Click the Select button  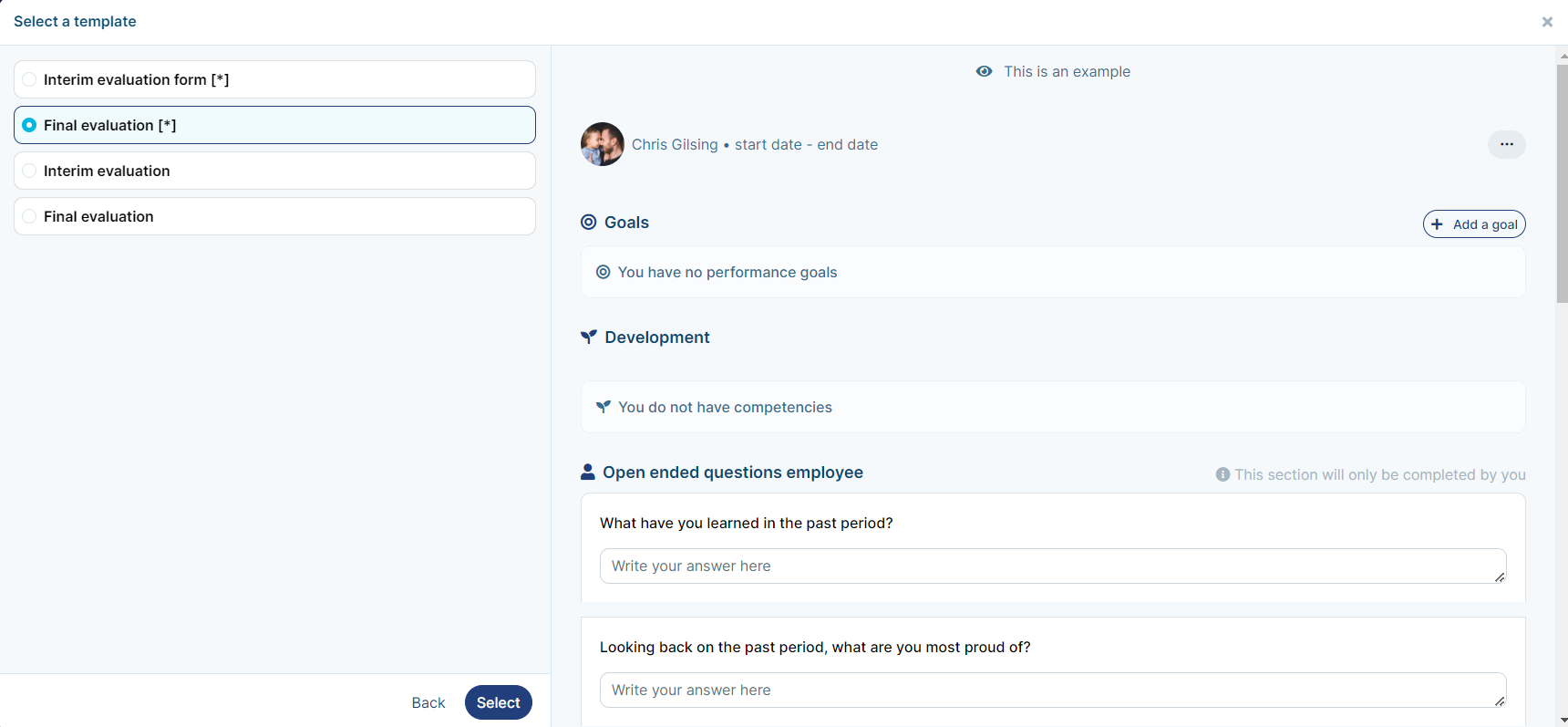click(x=499, y=702)
